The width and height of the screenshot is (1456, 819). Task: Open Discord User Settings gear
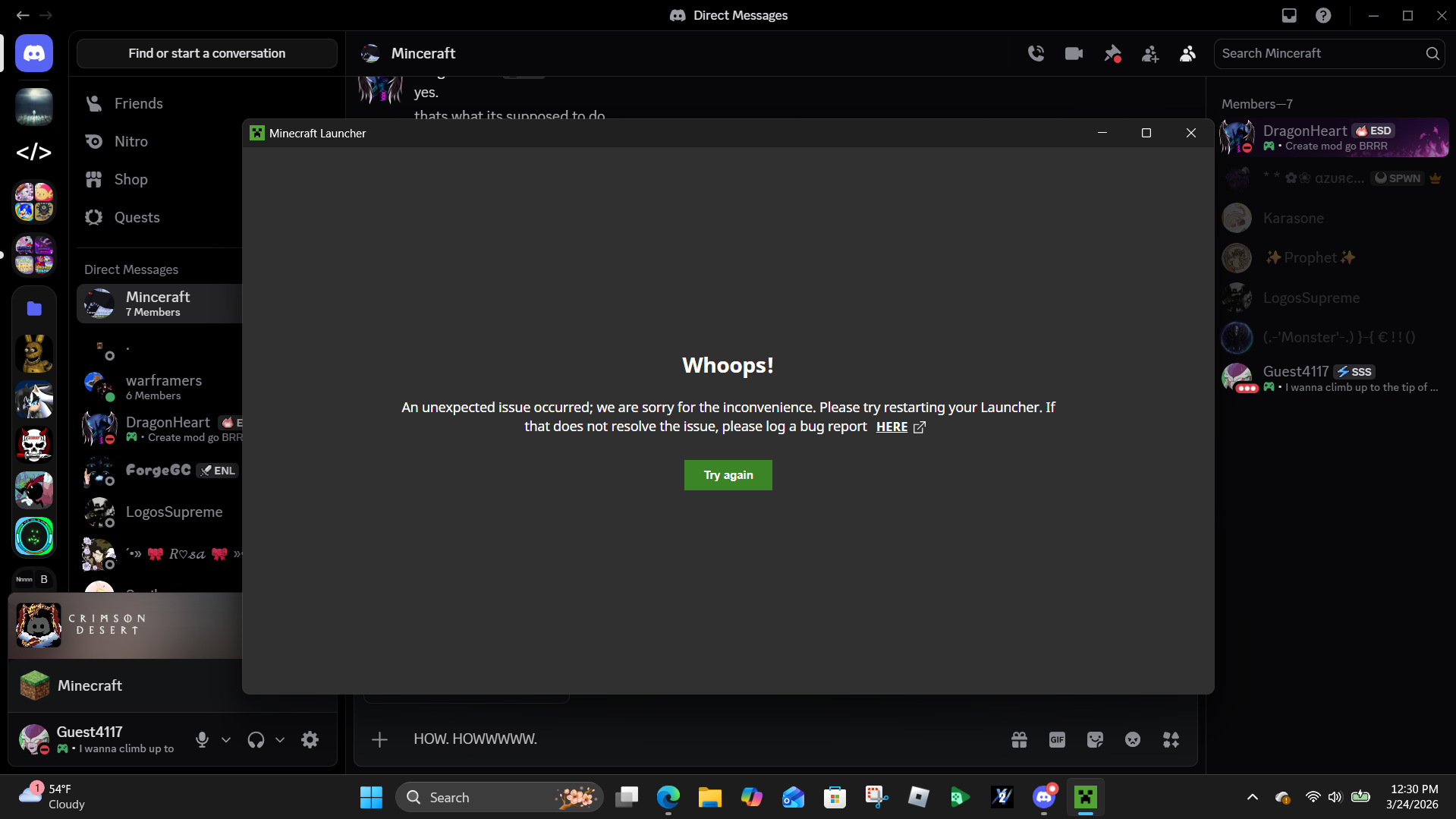click(x=310, y=739)
